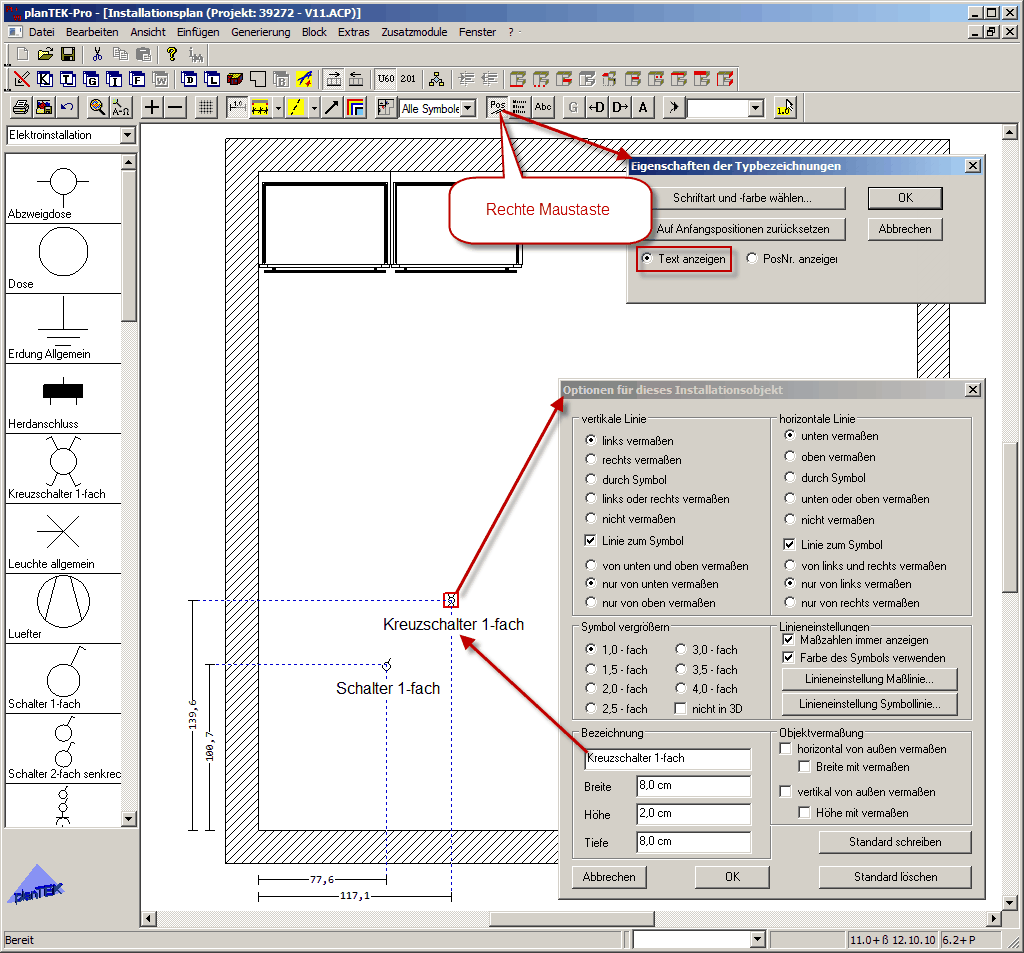Open the empty combo box in the toolbar
The height and width of the screenshot is (953, 1024).
(755, 108)
